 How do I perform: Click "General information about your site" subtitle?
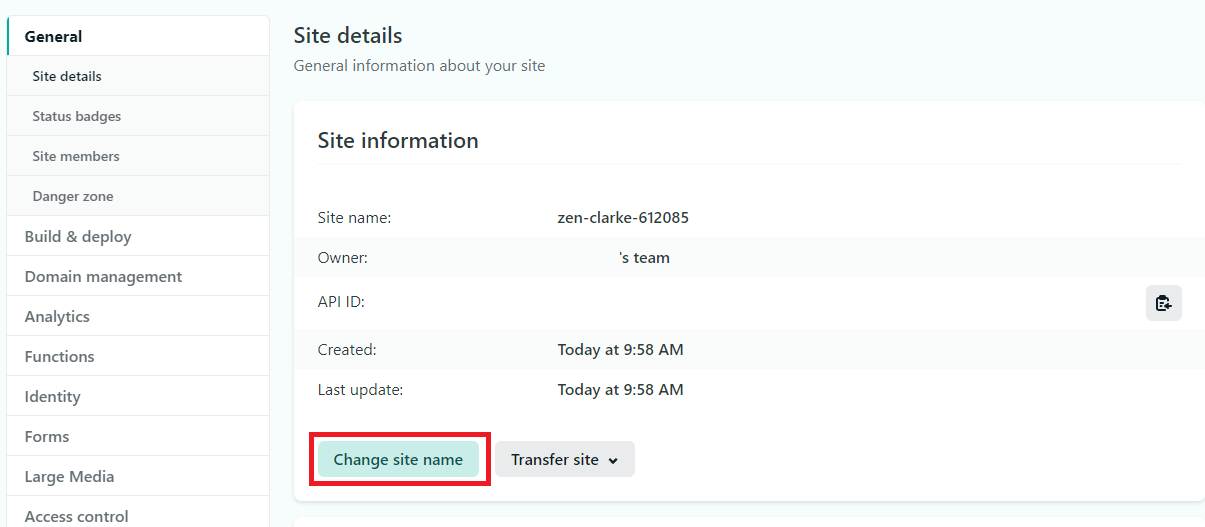click(419, 66)
